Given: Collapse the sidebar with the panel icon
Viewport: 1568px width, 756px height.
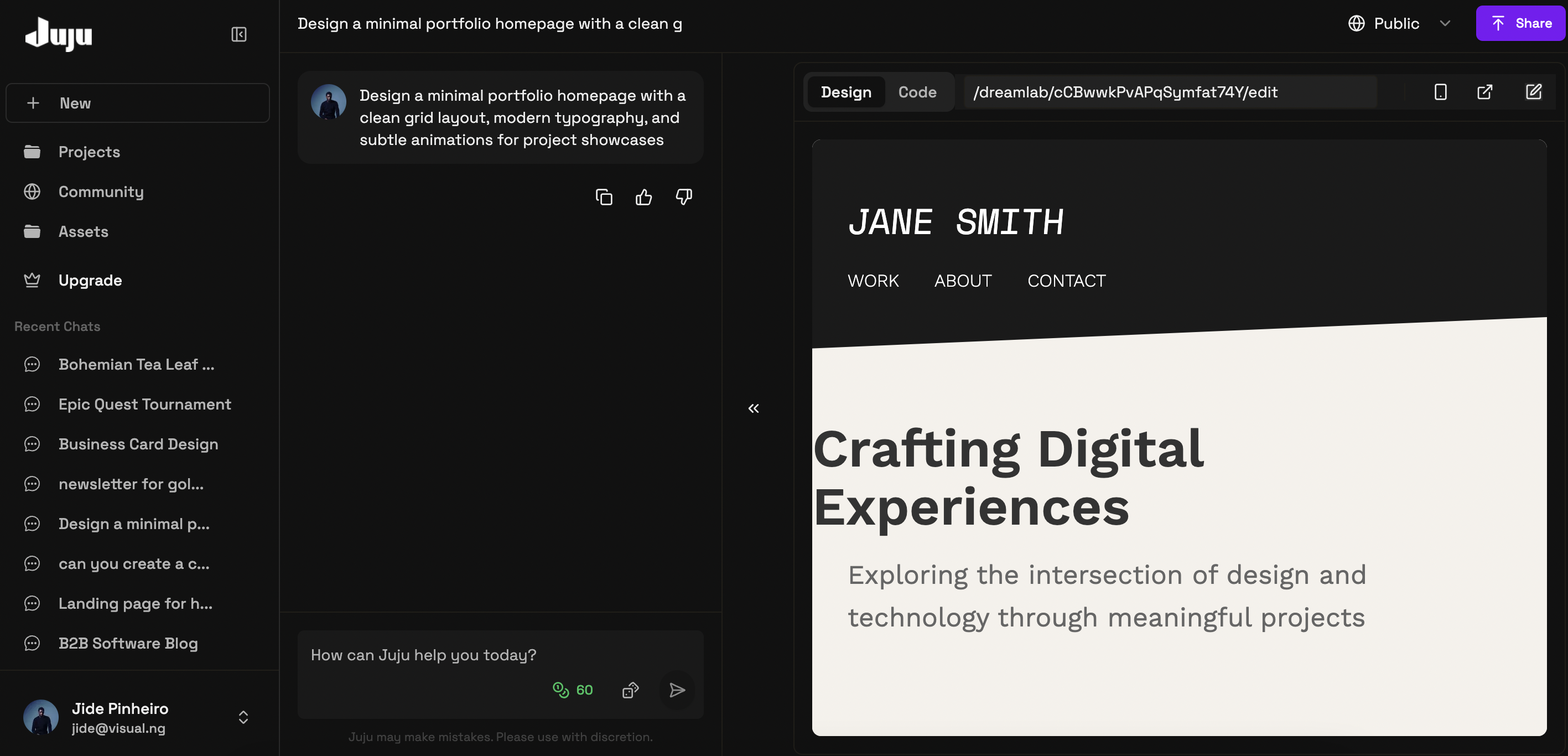Looking at the screenshot, I should pos(238,34).
